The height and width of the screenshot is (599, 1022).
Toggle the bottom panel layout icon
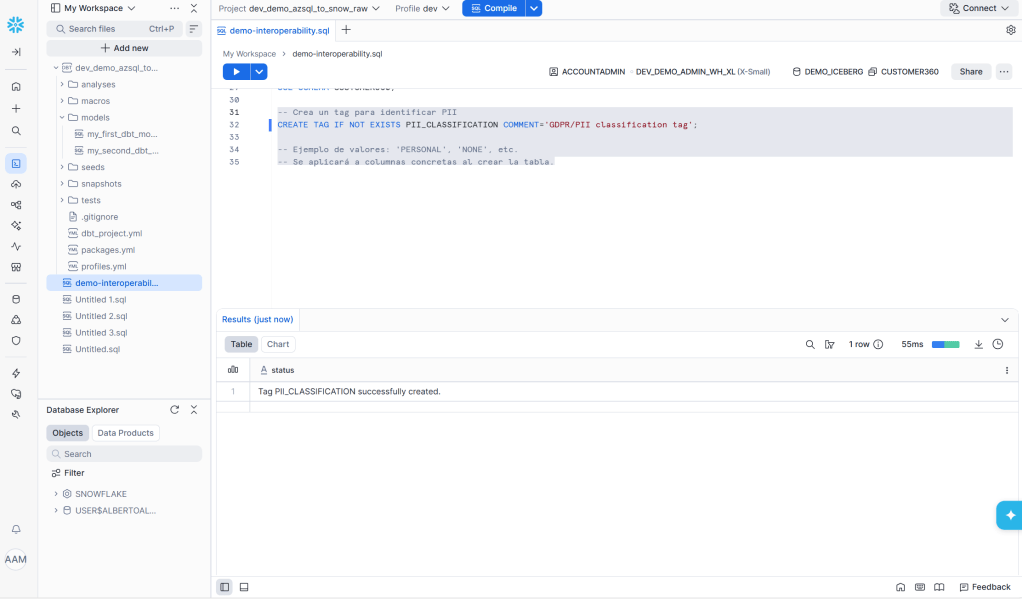click(244, 587)
